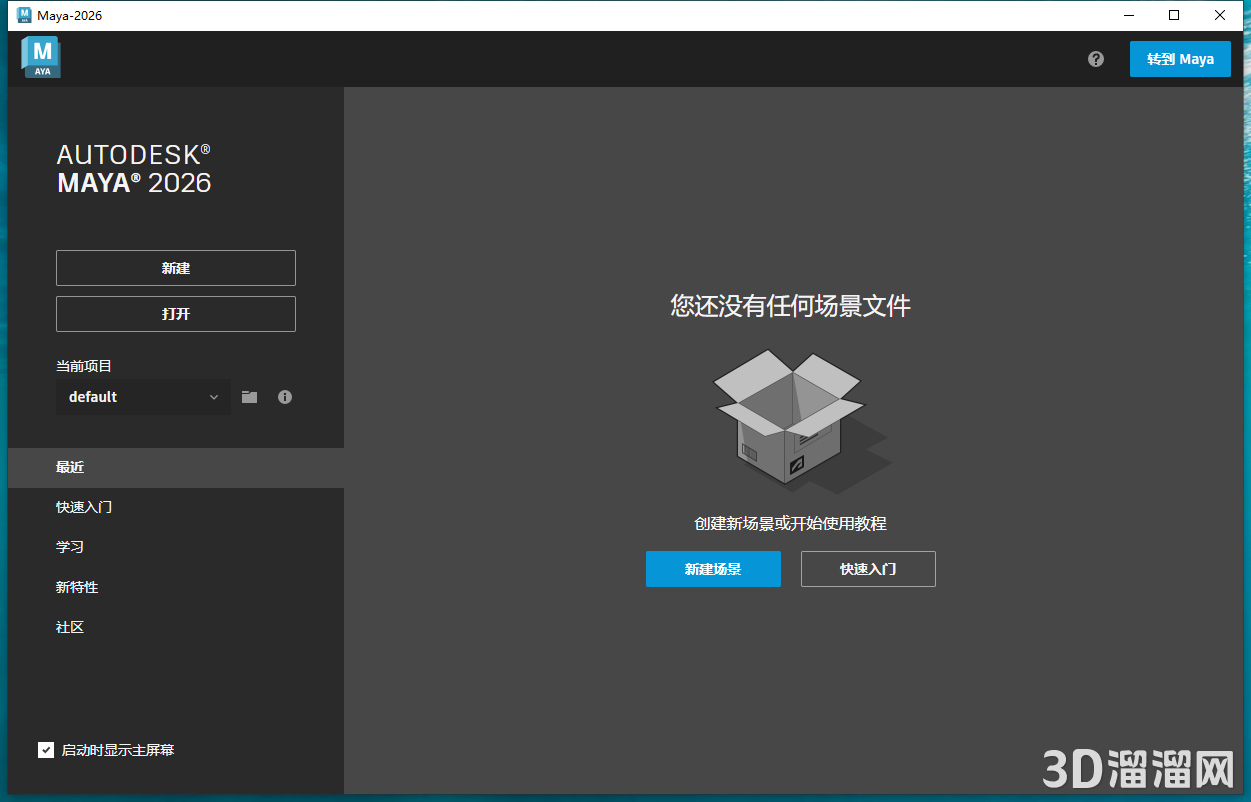
Task: View project details via the info icon
Action: coord(285,396)
